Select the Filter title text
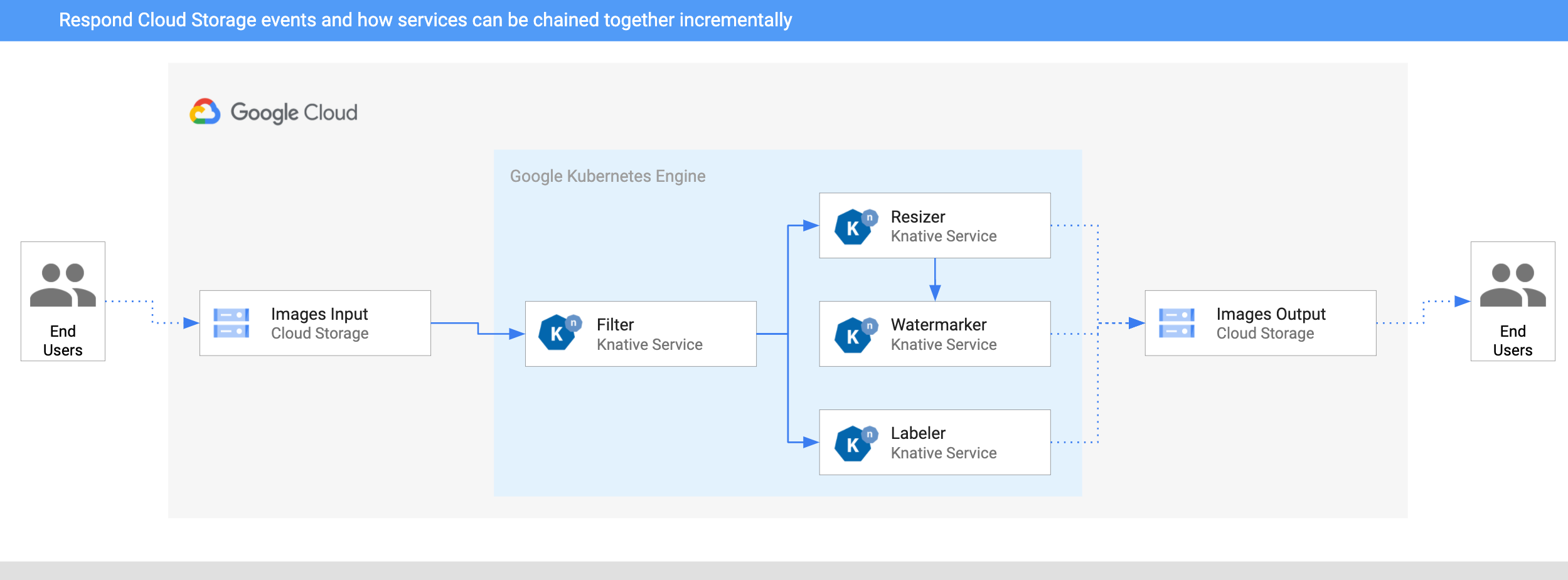This screenshot has height=580, width=1568. pos(615,324)
